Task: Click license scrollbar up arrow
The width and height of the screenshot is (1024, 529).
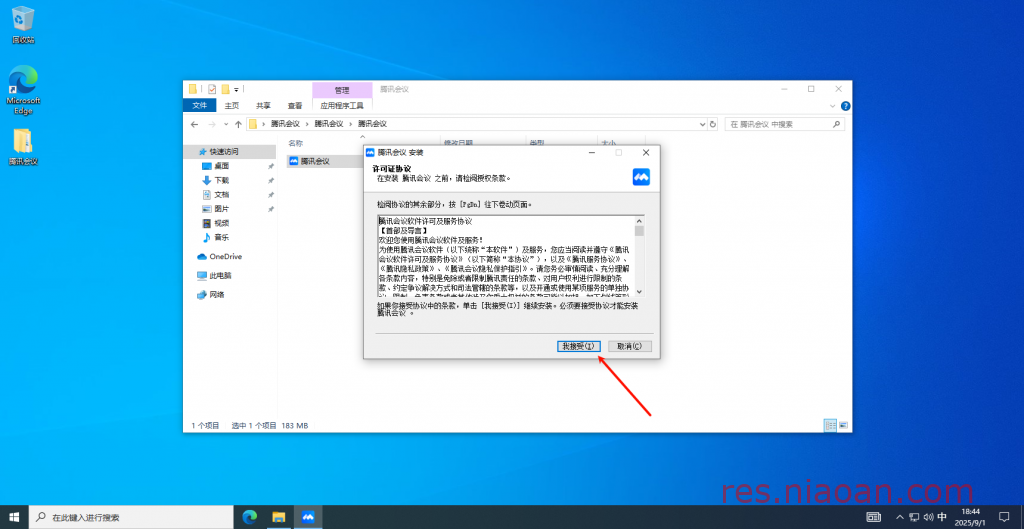Action: coord(639,221)
